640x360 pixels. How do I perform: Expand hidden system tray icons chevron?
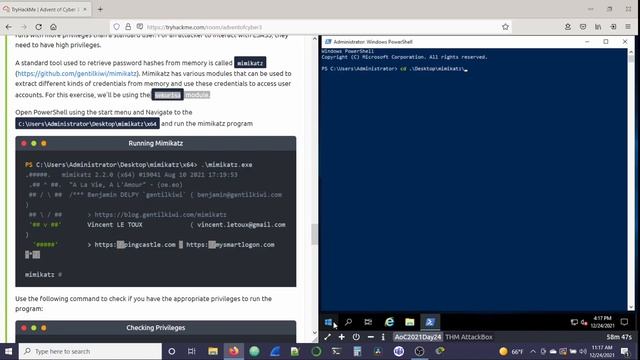point(533,351)
